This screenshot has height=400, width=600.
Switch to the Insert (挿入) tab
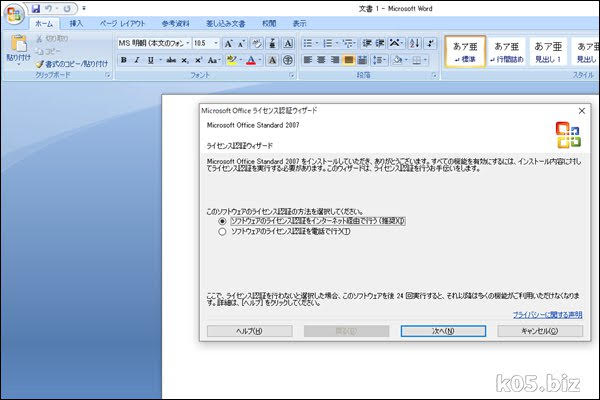click(76, 24)
